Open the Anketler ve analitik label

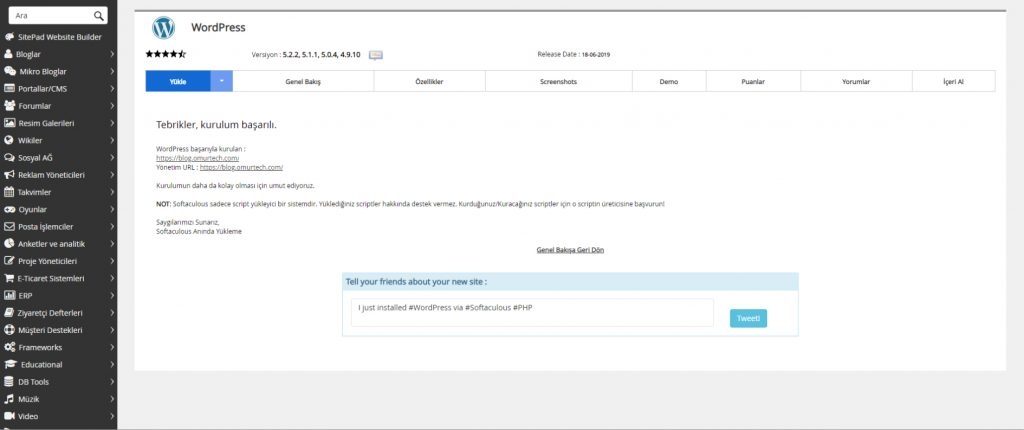pyautogui.click(x=52, y=244)
